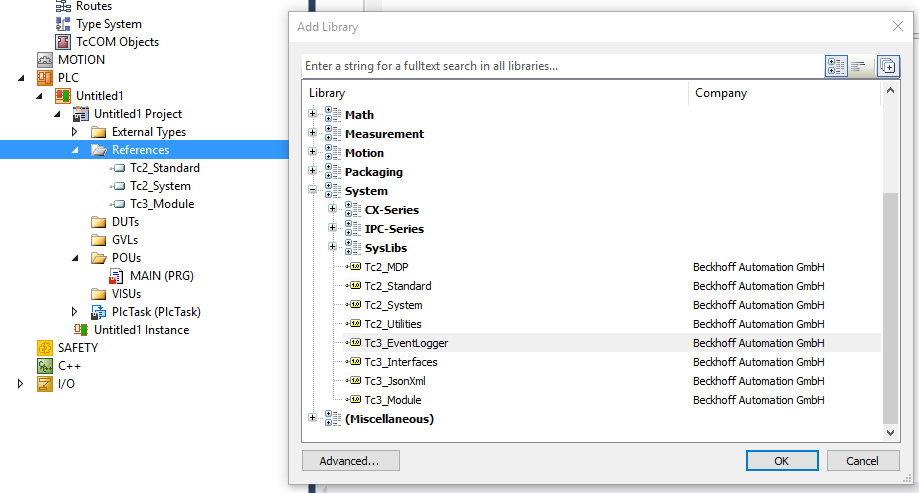Collapse the References folder
Screen dimensions: 919x493
[75, 150]
